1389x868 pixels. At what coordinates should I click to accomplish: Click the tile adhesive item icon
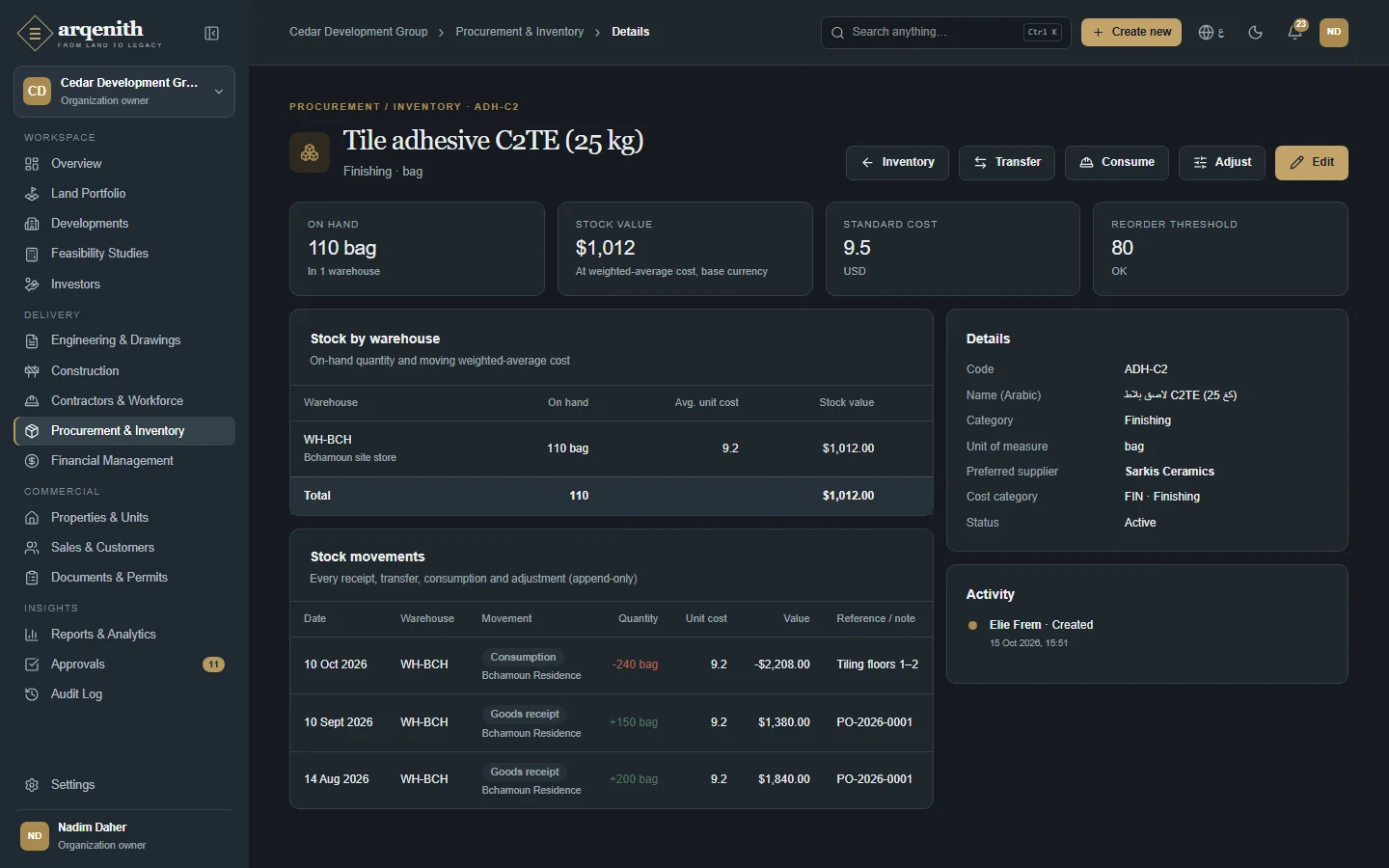[x=310, y=152]
